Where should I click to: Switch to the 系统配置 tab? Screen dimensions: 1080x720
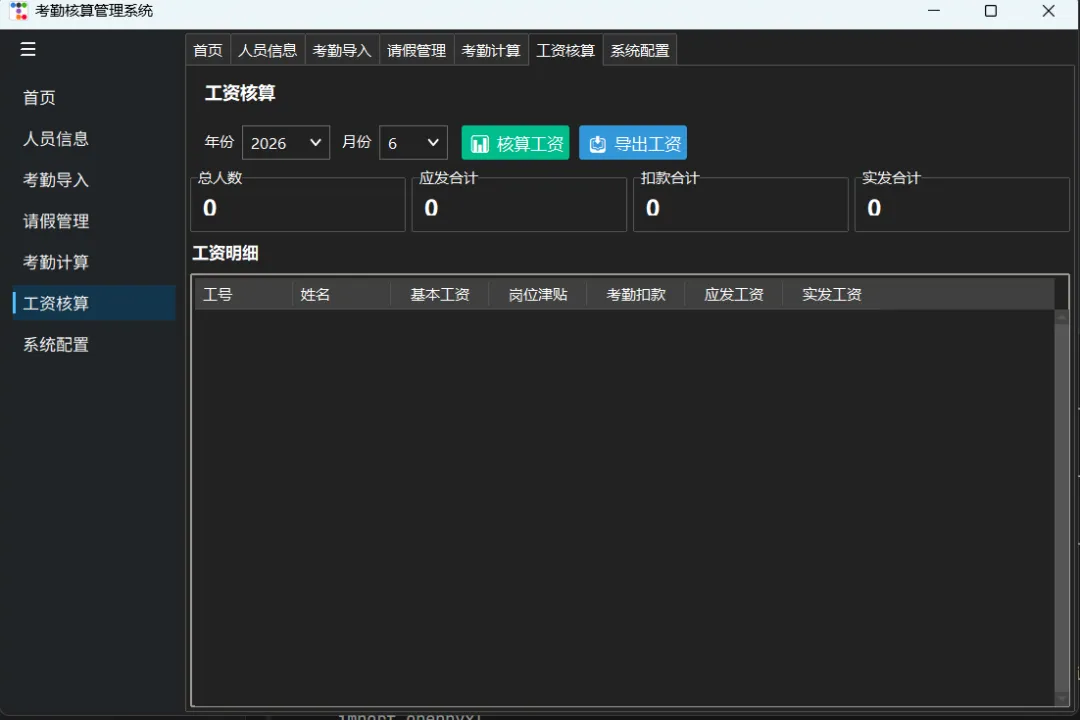tap(640, 50)
